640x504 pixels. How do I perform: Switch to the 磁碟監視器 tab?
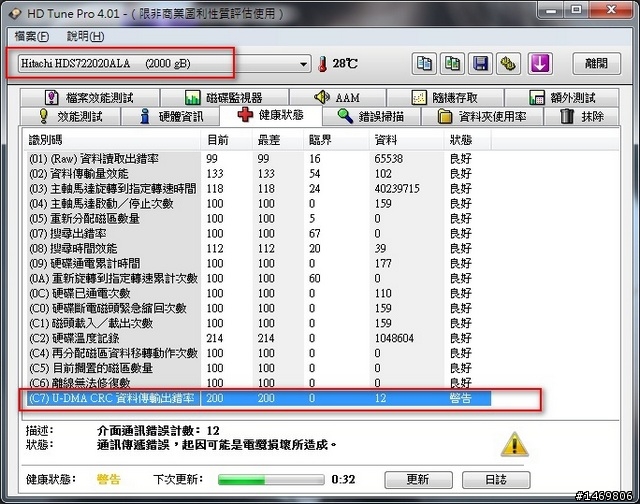click(224, 98)
